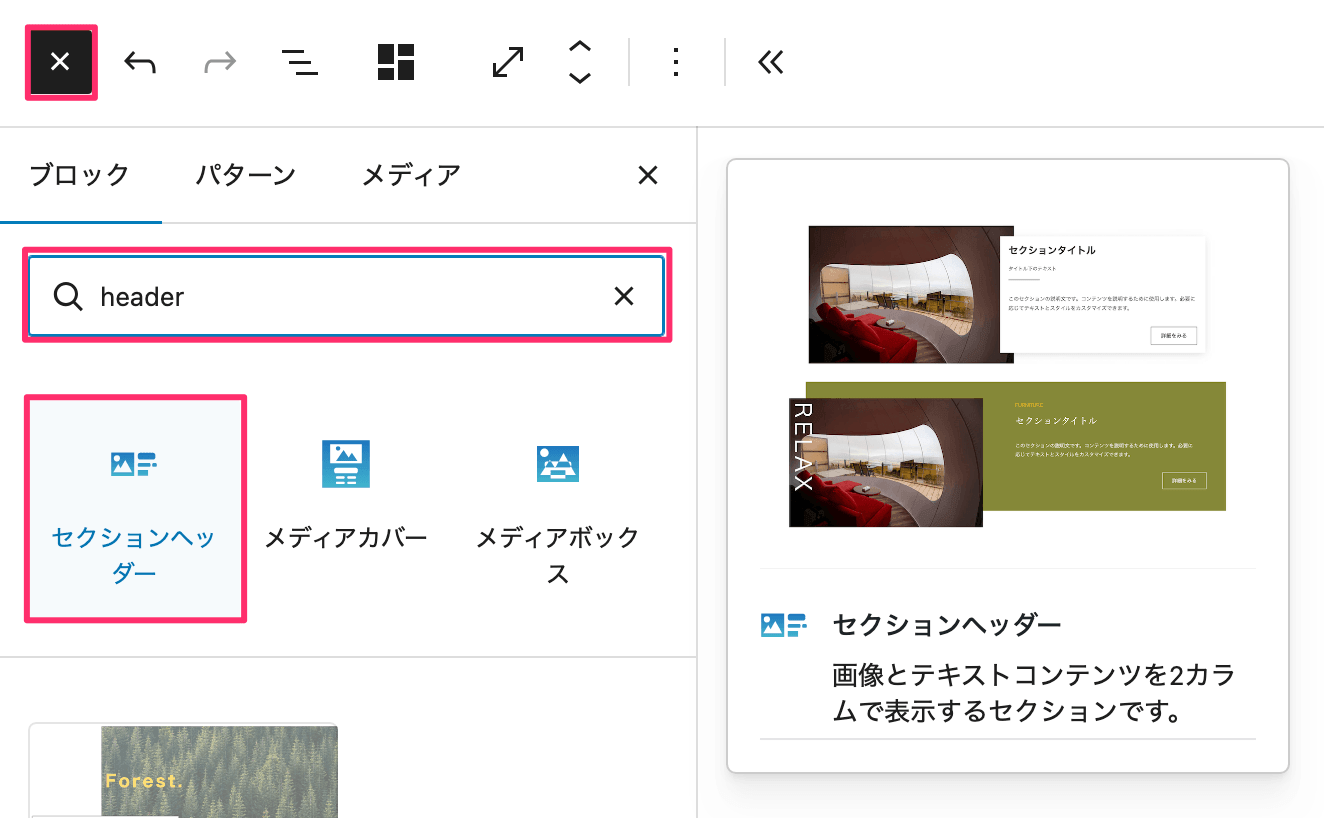Collapse the toolbar using the double left chevron
Image resolution: width=1324 pixels, height=818 pixels.
[770, 63]
